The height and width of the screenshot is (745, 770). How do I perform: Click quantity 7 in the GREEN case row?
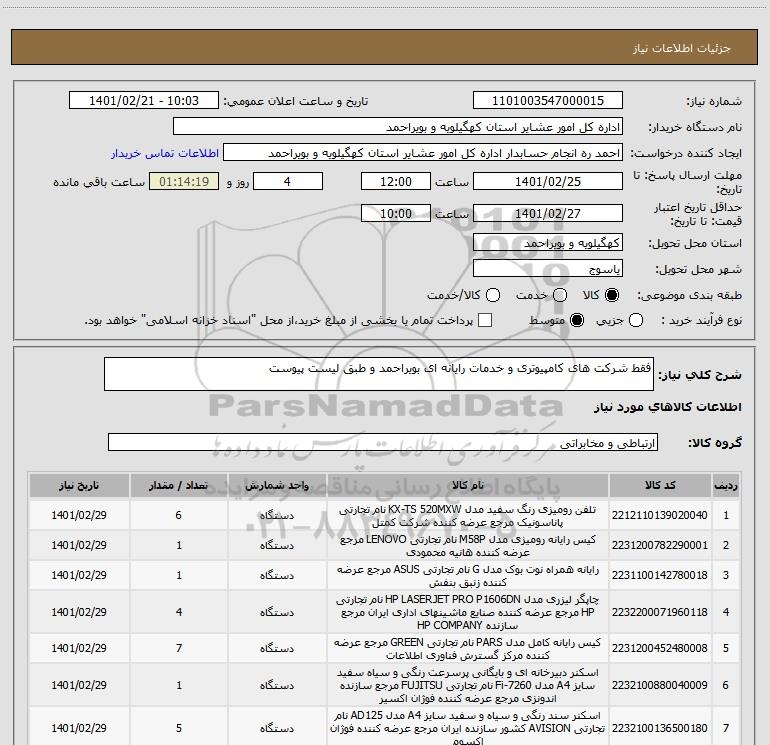[x=179, y=648]
